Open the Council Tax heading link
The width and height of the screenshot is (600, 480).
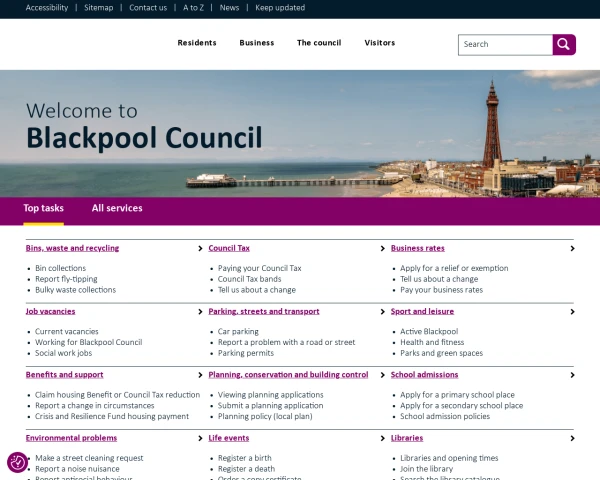(229, 248)
